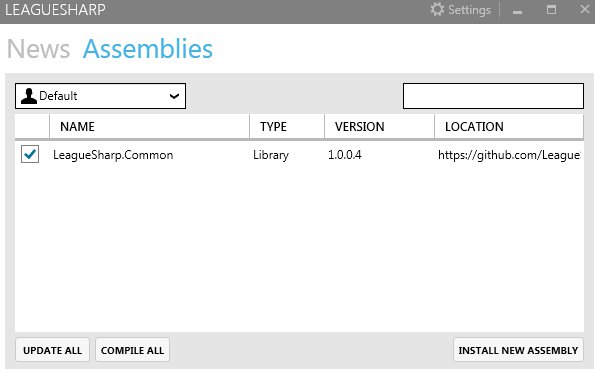Click the https://github.com/League location cell

click(509, 155)
